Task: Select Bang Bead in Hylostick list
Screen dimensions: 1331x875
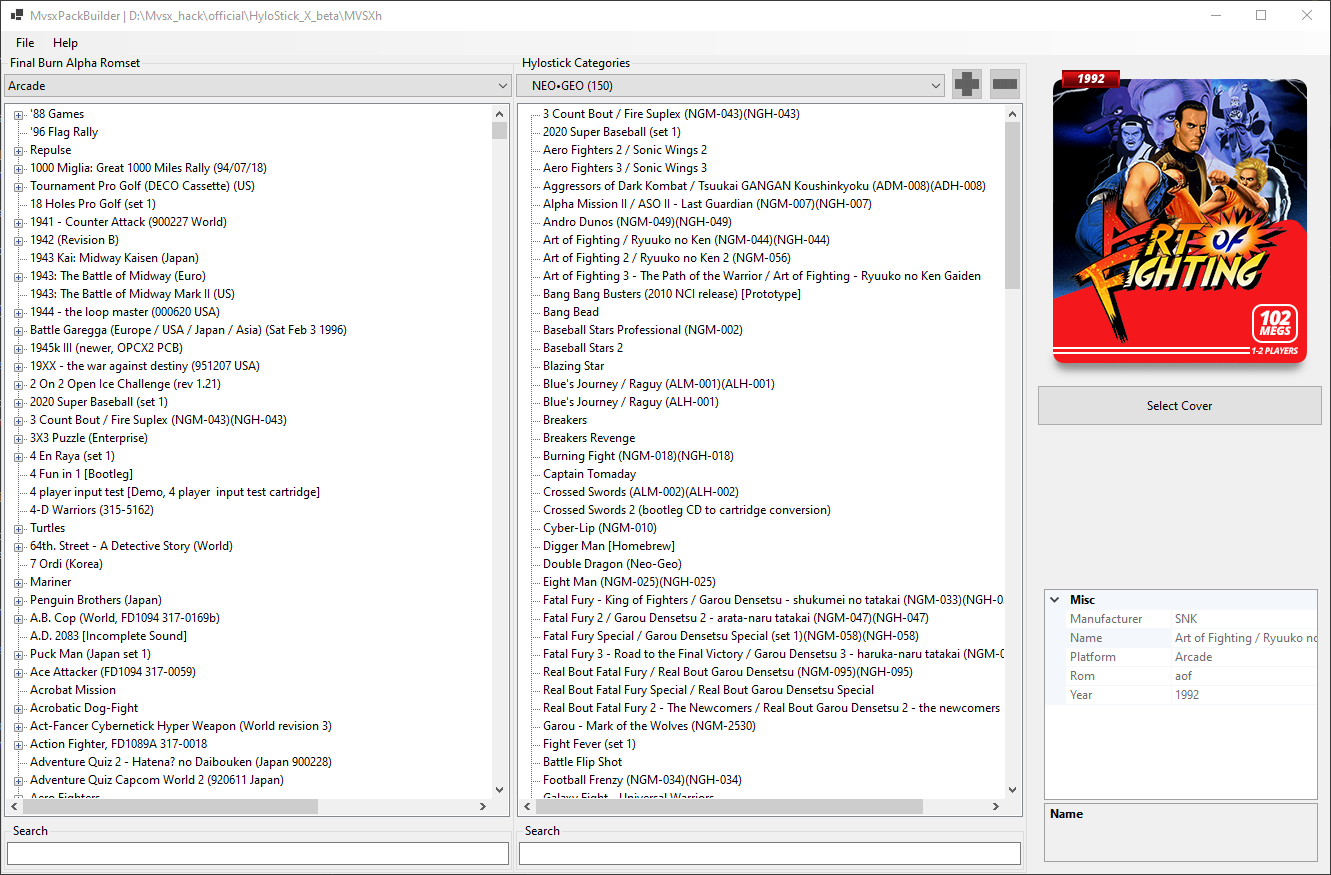Action: (571, 312)
